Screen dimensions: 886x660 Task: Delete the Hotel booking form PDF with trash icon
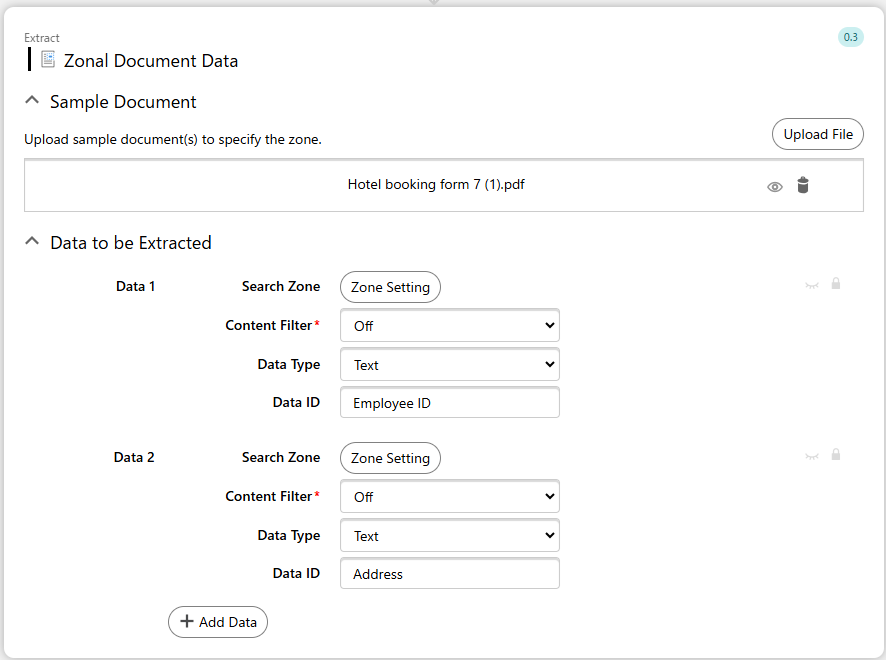(802, 185)
